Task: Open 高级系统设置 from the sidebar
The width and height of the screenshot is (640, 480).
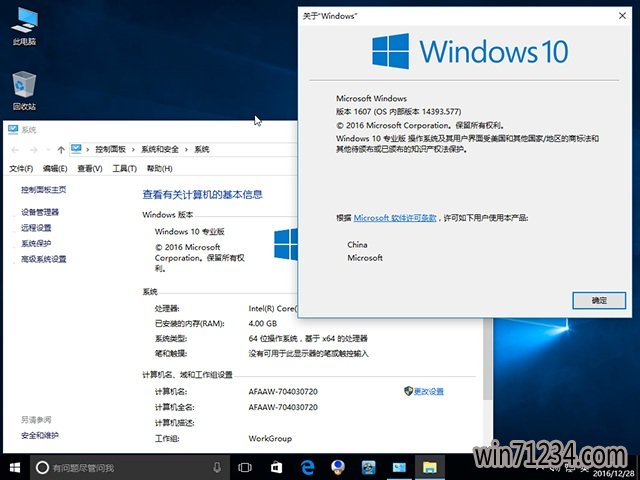Action: tap(44, 259)
